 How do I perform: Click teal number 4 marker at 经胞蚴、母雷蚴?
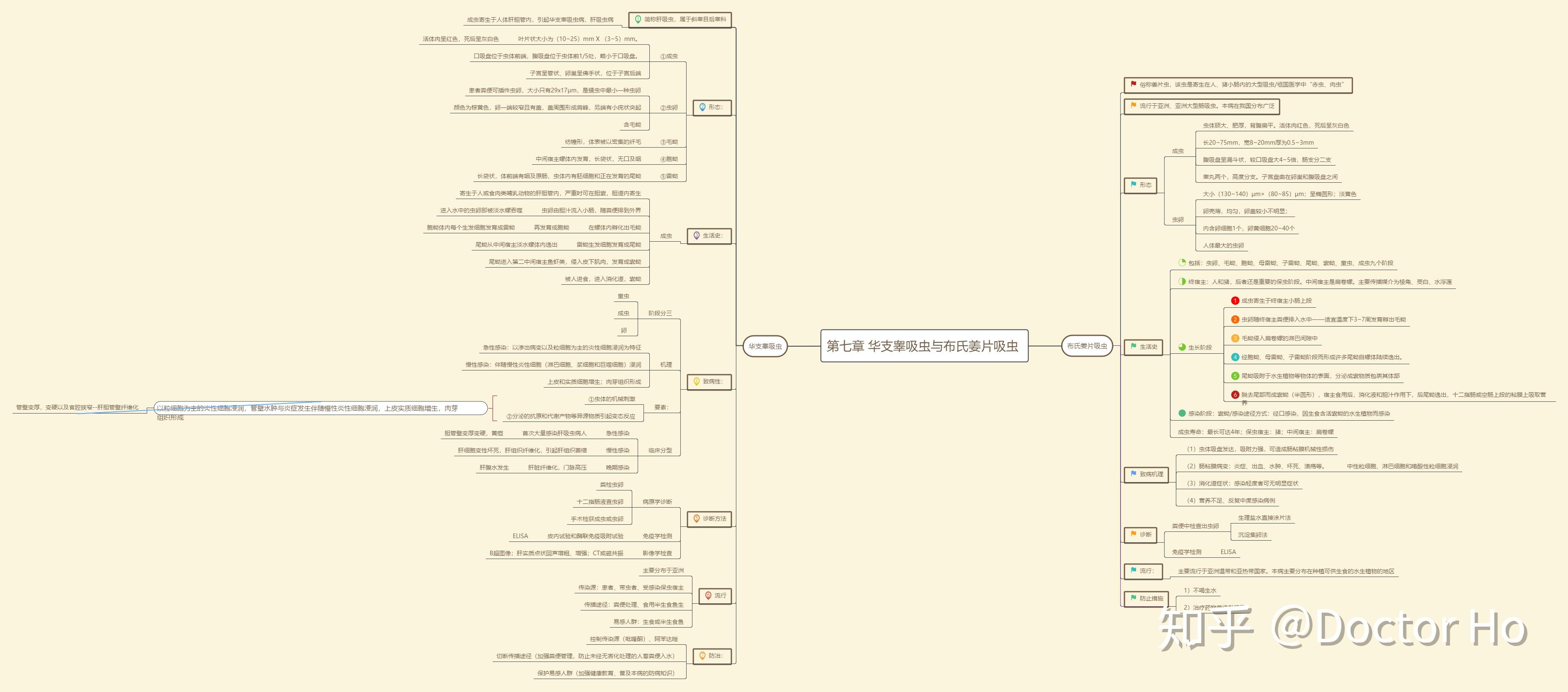point(1235,357)
